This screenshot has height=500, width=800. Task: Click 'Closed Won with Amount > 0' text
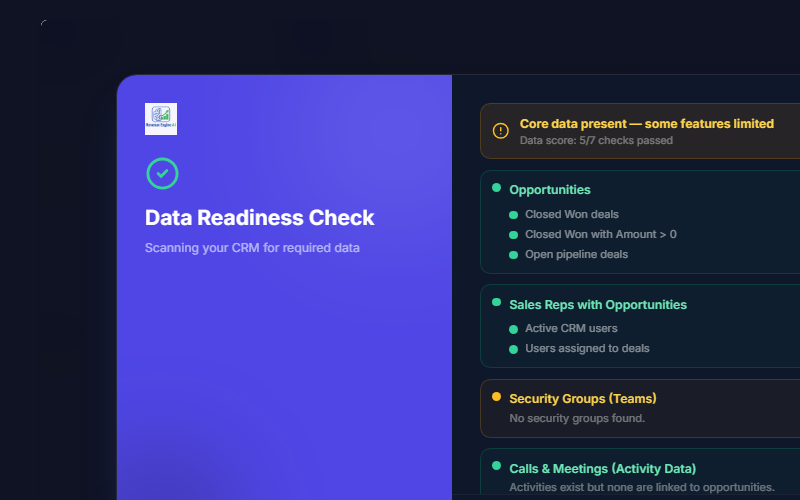point(601,234)
